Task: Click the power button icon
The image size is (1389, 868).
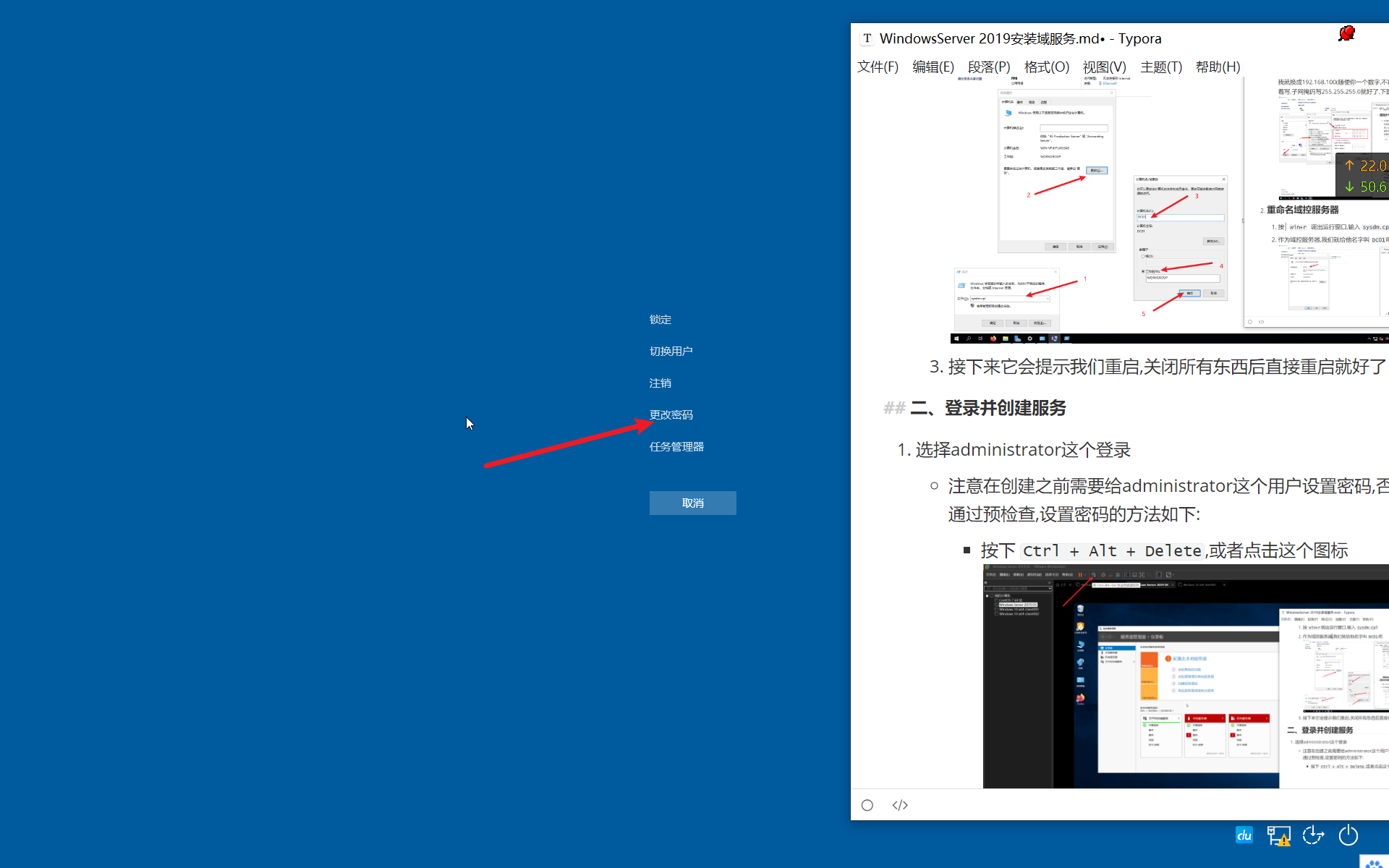Action: pyautogui.click(x=1348, y=835)
